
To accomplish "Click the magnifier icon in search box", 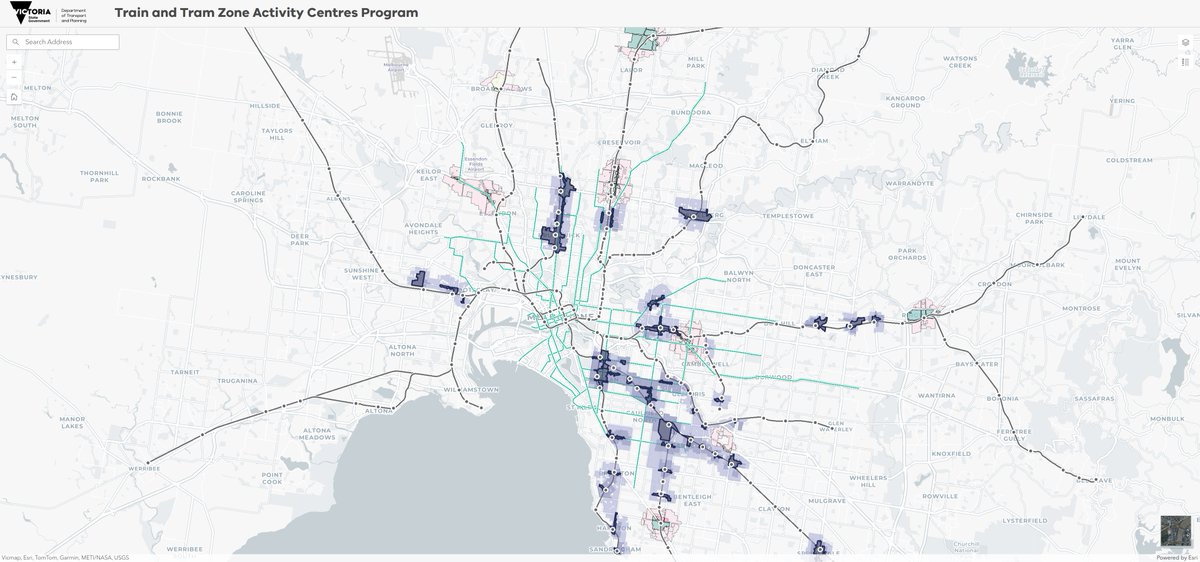I will (x=16, y=42).
